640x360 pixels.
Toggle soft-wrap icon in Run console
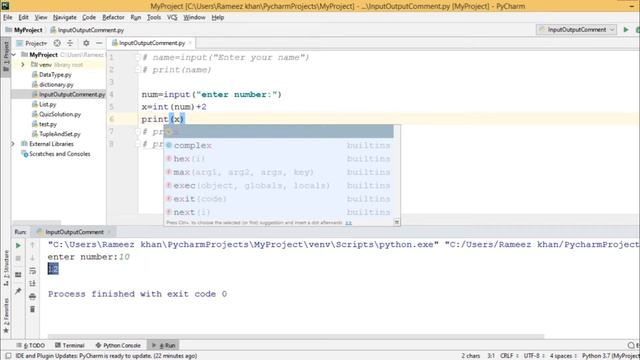33,271
